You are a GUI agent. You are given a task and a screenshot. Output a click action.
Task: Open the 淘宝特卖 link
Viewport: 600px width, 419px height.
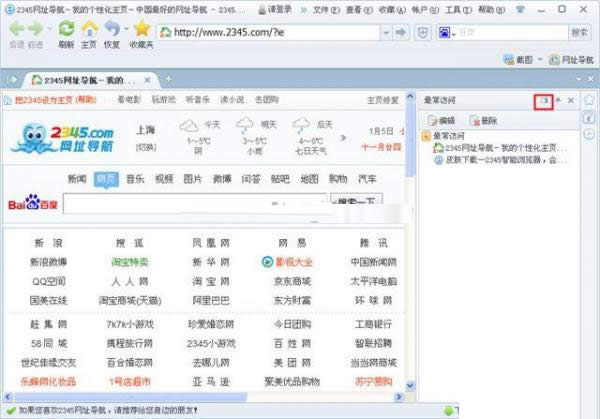pyautogui.click(x=130, y=262)
